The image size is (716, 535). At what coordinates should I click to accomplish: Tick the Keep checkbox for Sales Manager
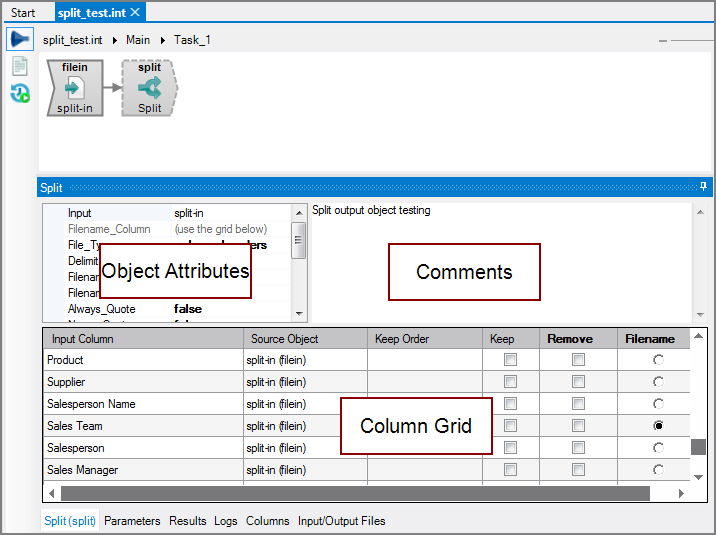click(x=511, y=470)
